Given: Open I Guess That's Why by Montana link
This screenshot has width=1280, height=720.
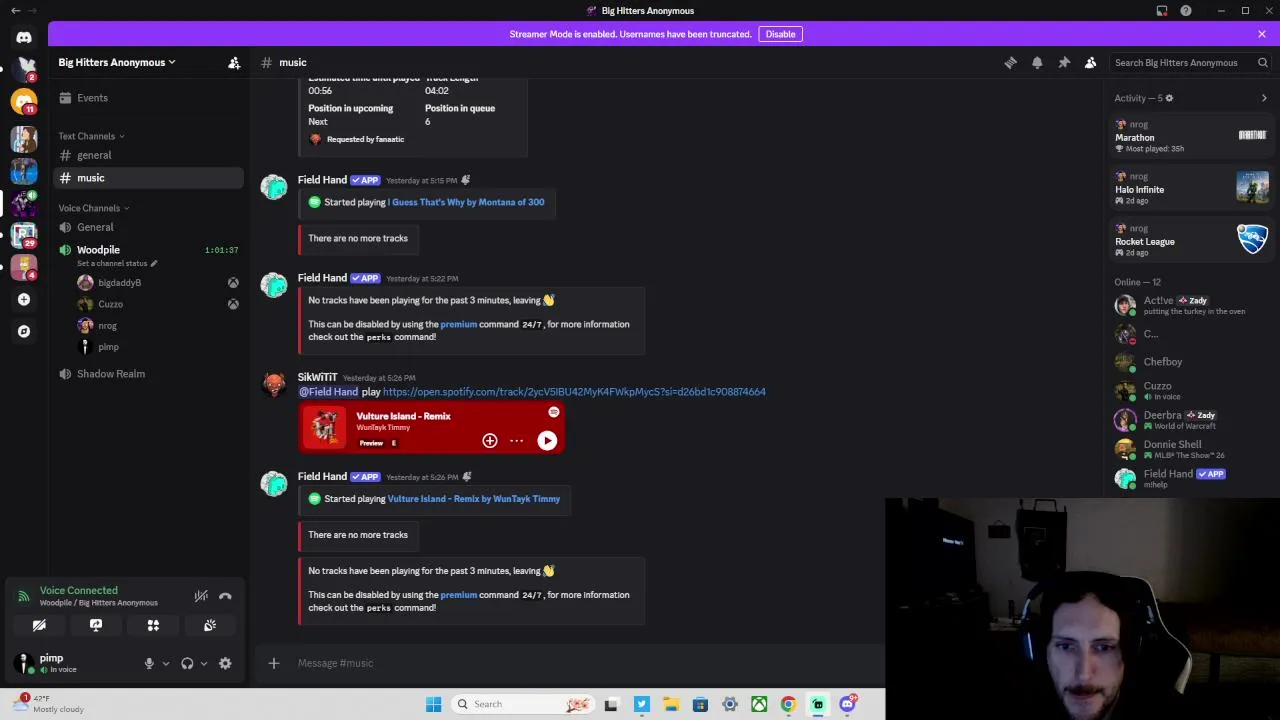Looking at the screenshot, I should (x=466, y=202).
